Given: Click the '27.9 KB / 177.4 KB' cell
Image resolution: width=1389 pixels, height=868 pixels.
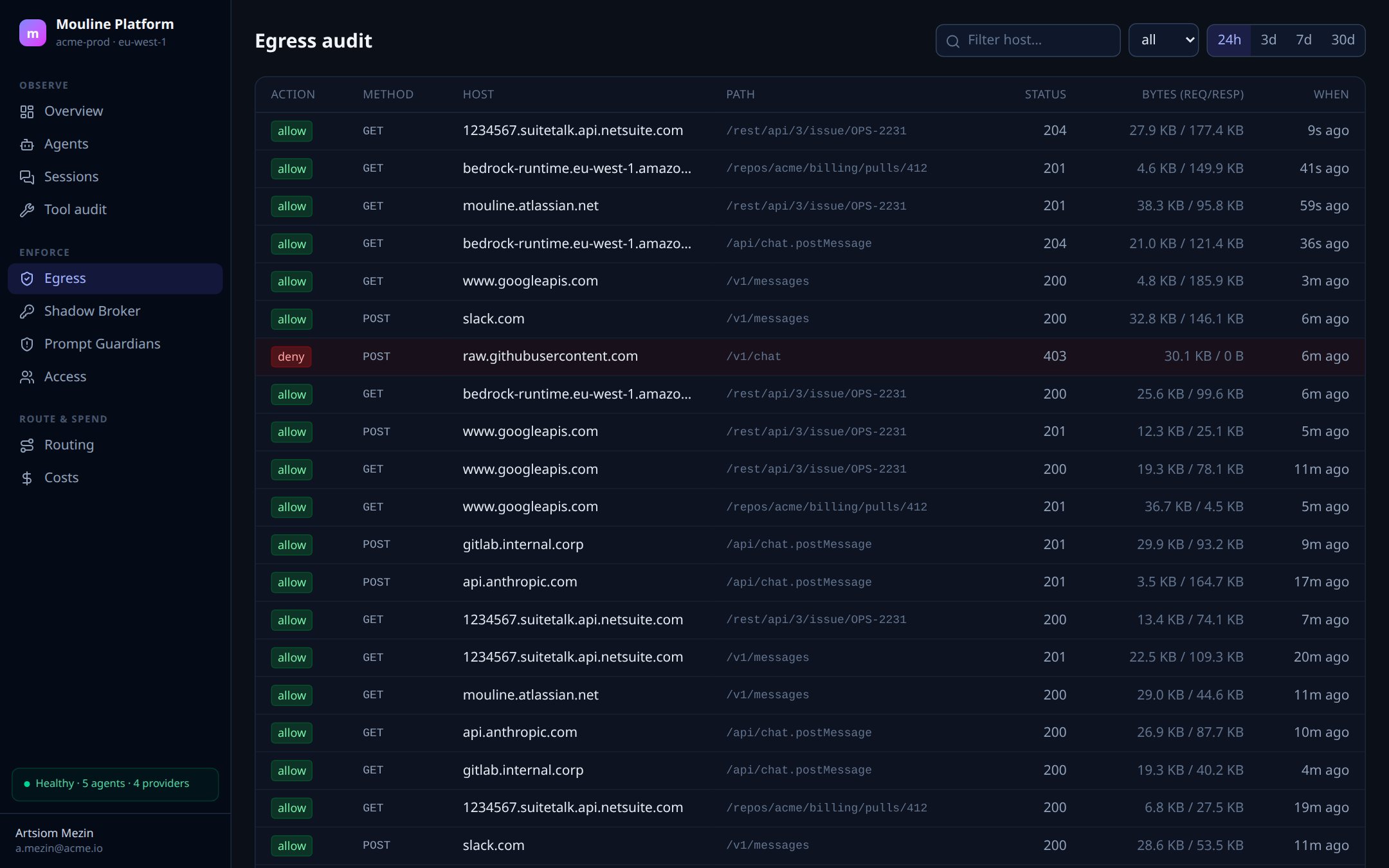Looking at the screenshot, I should (1186, 131).
